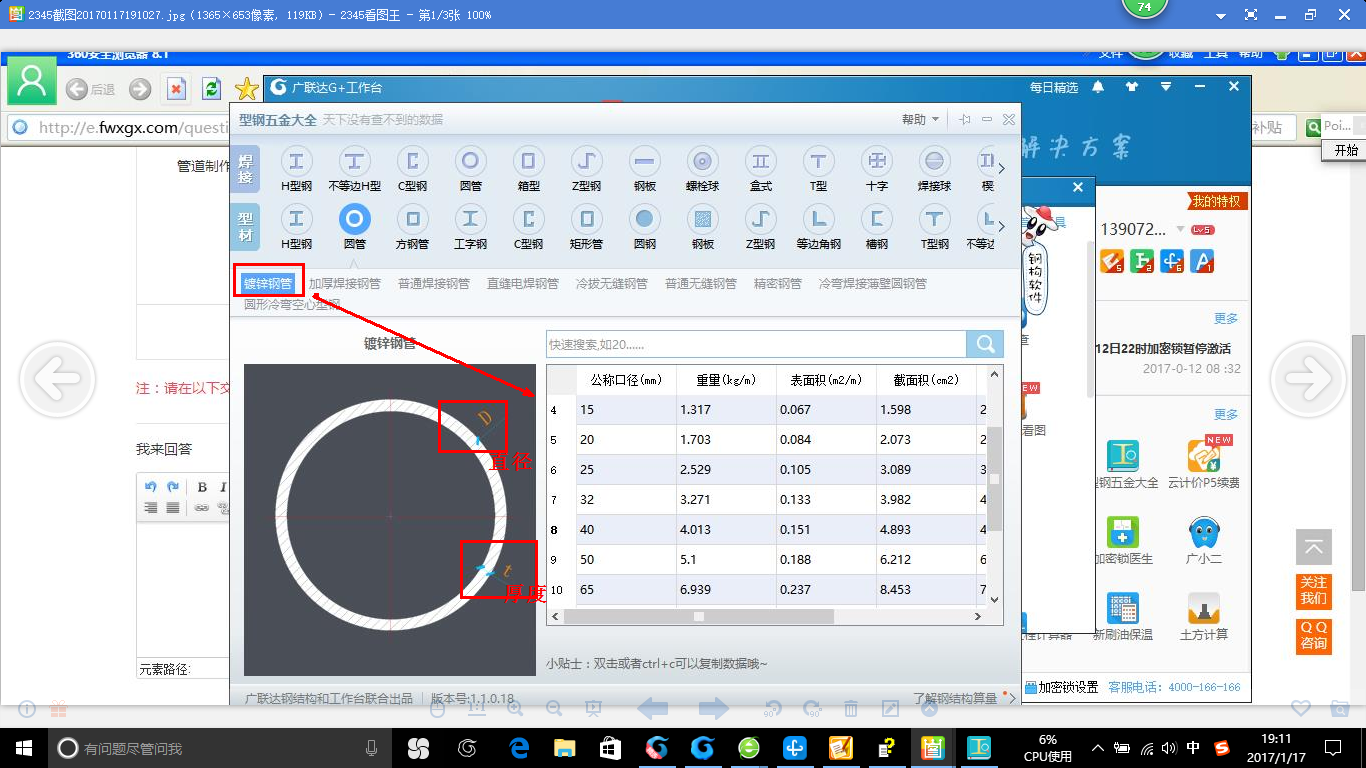The image size is (1366, 768).
Task: Pick the 箱型 box section icon
Action: [528, 161]
